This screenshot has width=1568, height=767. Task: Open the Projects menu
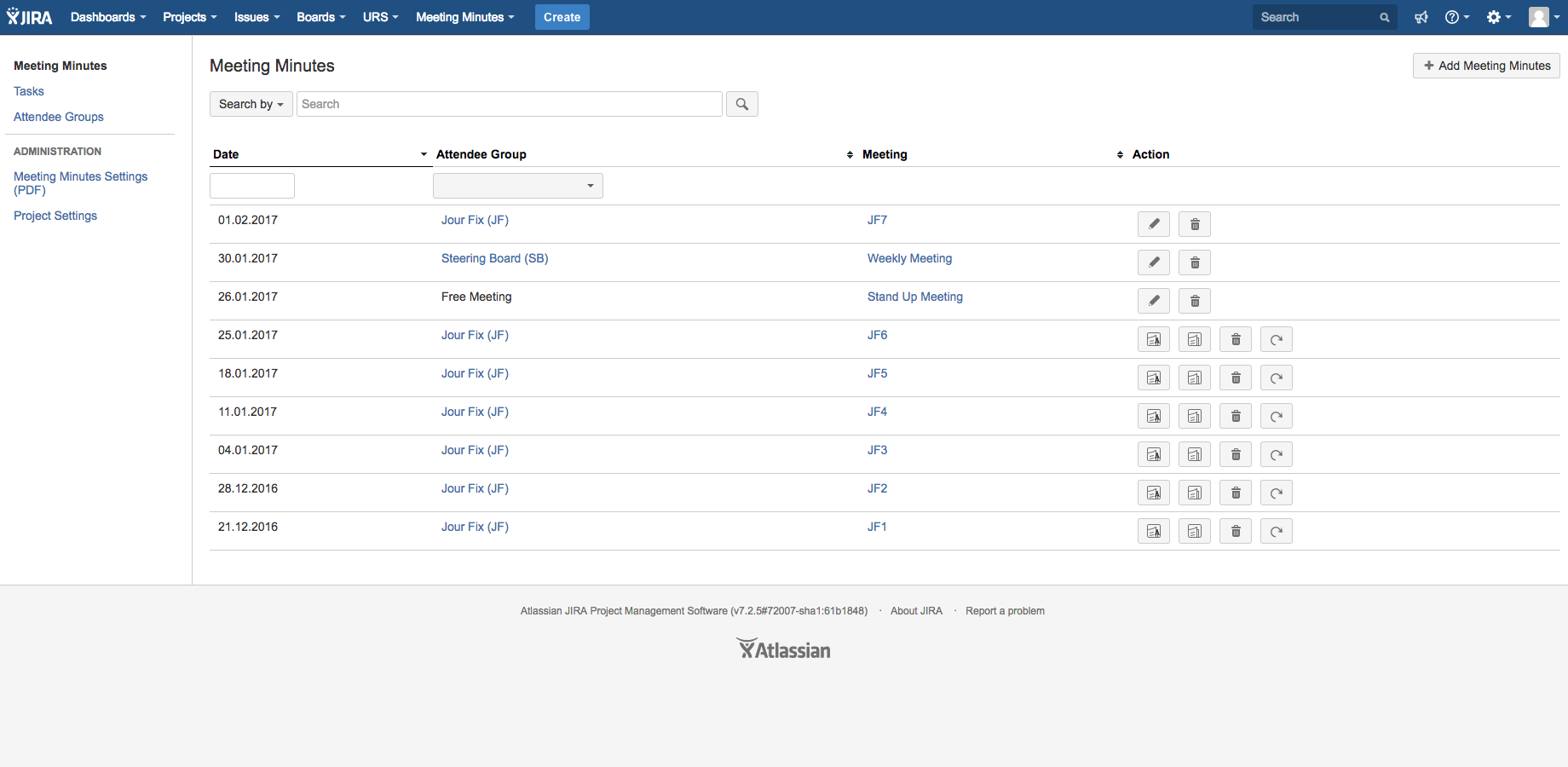pyautogui.click(x=190, y=17)
